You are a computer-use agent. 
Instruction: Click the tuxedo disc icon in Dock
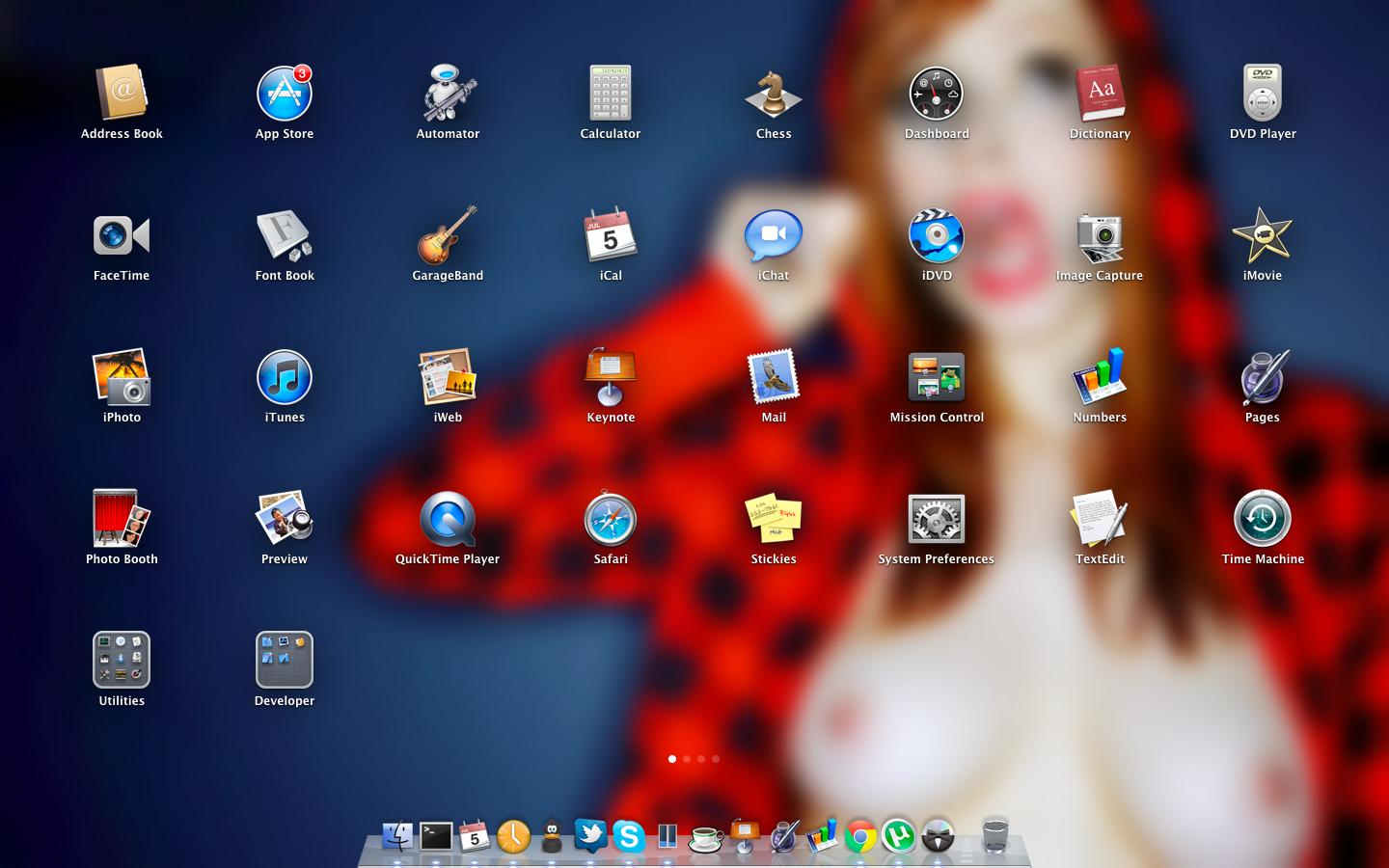coord(938,836)
